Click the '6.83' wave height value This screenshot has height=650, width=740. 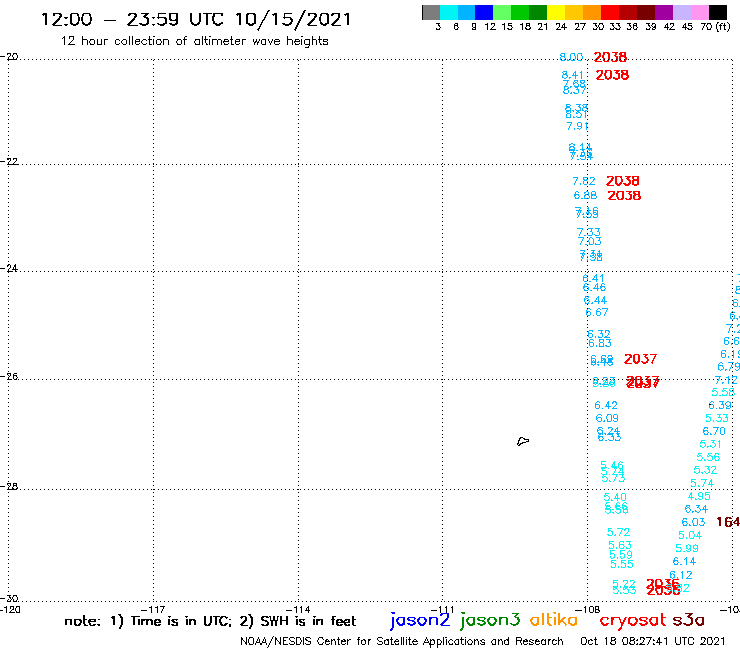[x=600, y=343]
